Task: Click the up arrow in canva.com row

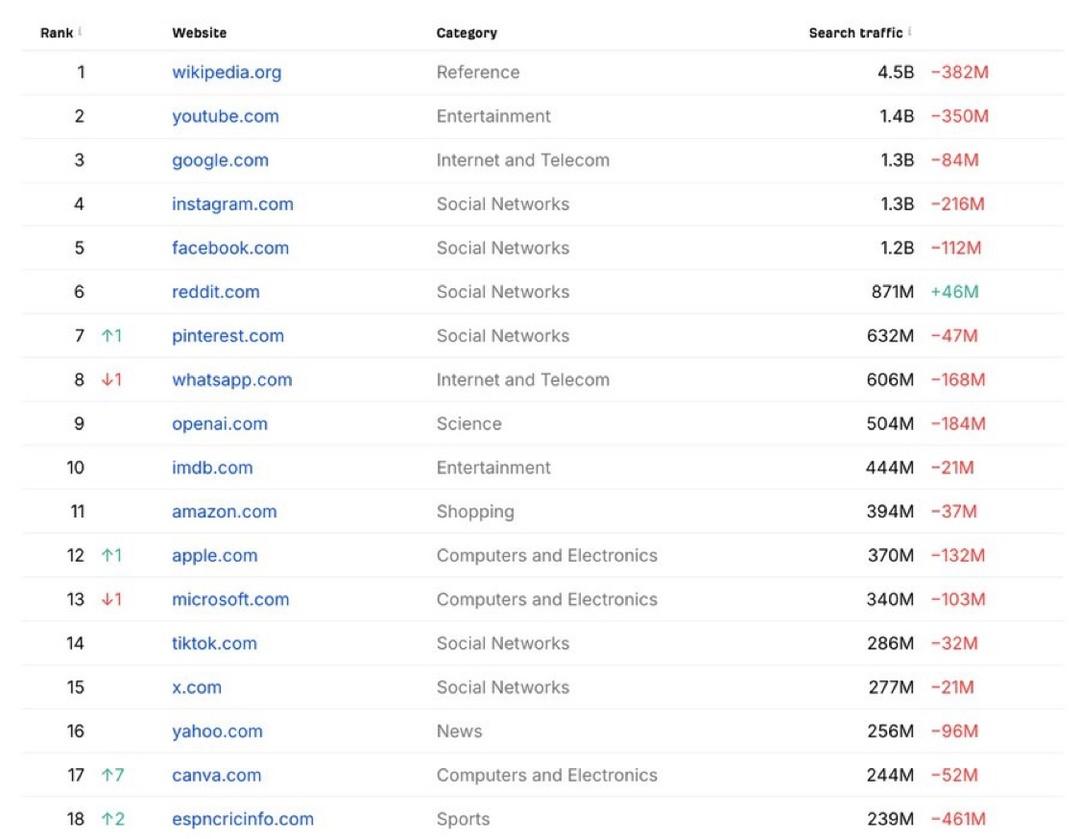Action: 107,776
